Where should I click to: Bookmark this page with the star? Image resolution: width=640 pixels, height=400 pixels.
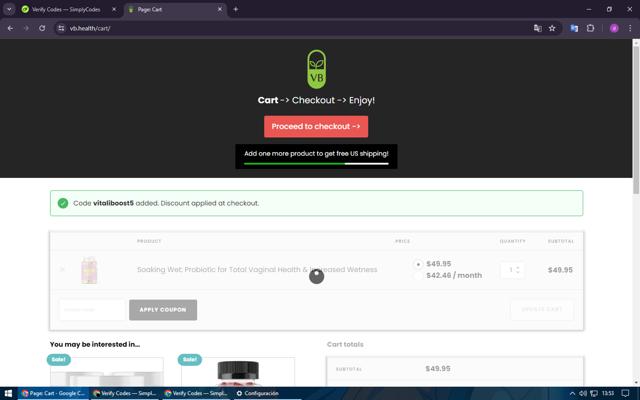[552, 28]
